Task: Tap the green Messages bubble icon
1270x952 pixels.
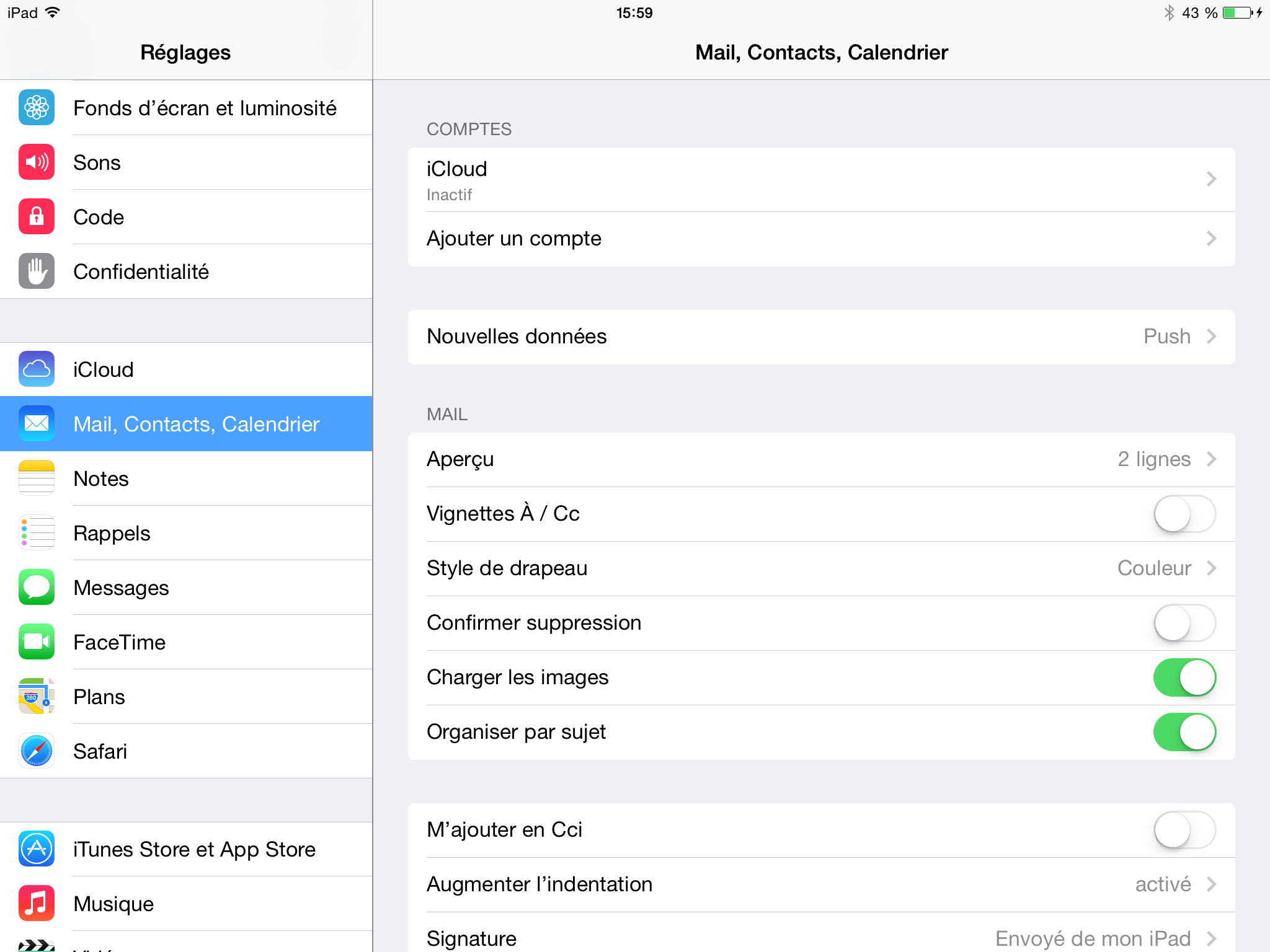Action: click(x=37, y=588)
